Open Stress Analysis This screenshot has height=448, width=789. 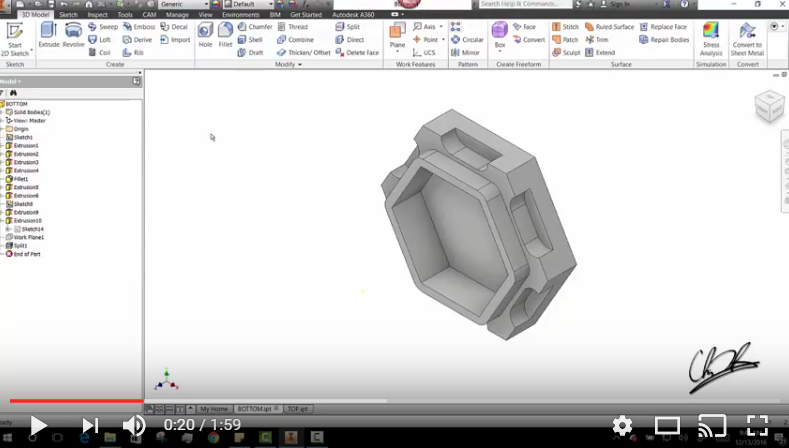click(x=711, y=39)
